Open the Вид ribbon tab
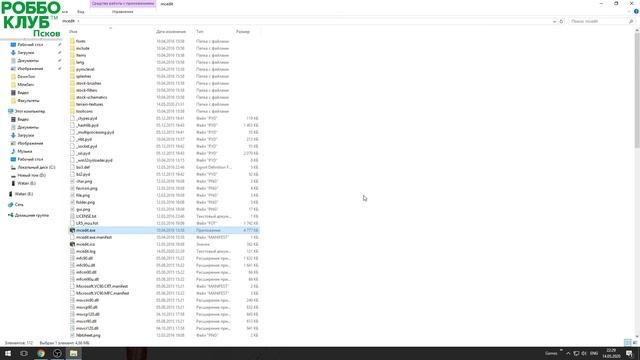Image resolution: width=640 pixels, height=360 pixels. point(80,12)
